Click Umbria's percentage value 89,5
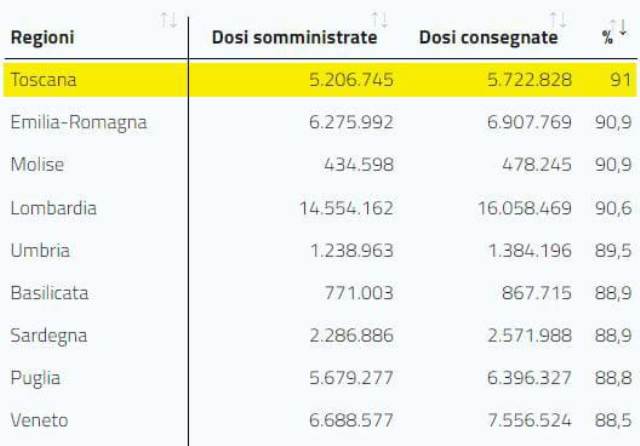The width and height of the screenshot is (640, 446). coord(612,250)
